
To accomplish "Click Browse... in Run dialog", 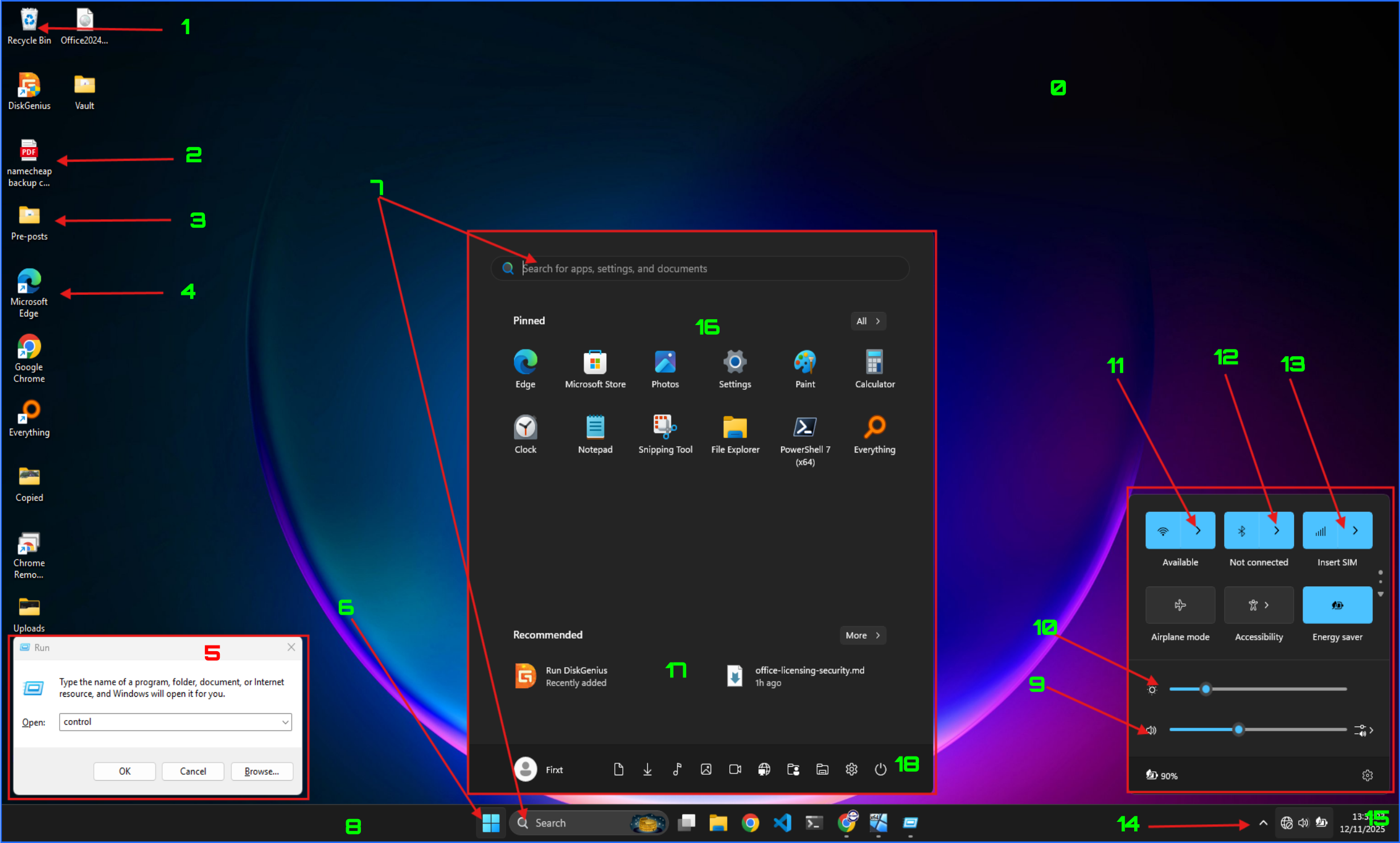I will click(262, 771).
